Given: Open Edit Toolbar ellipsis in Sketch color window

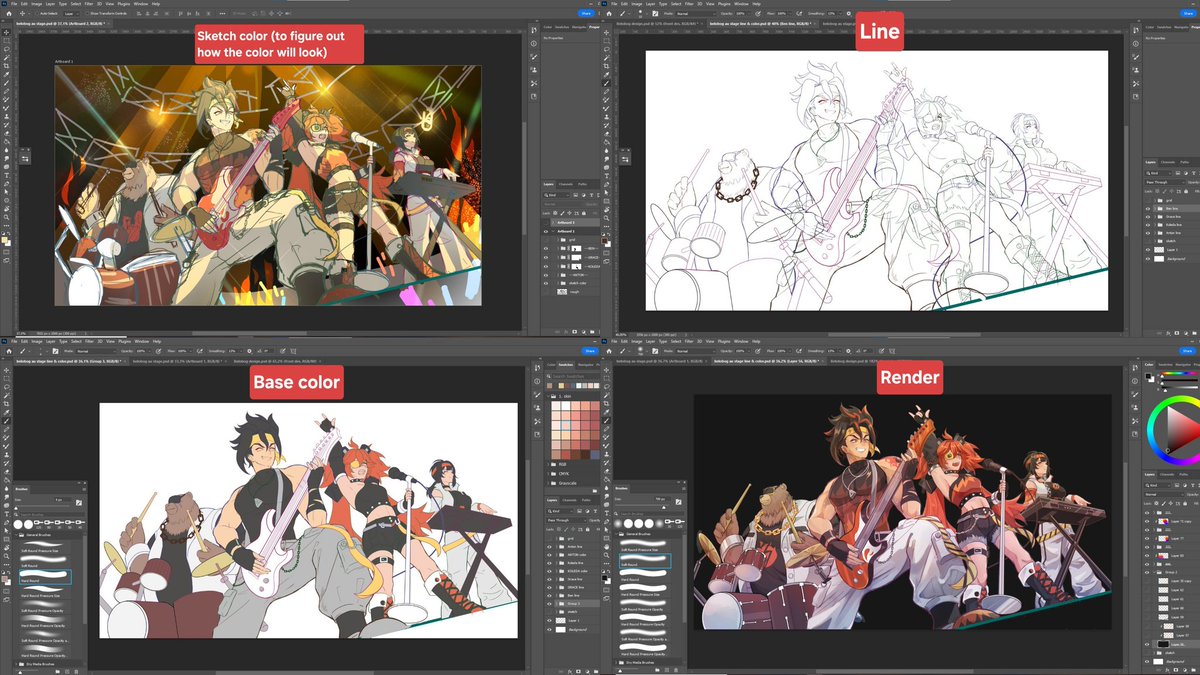Looking at the screenshot, I should [x=6, y=225].
